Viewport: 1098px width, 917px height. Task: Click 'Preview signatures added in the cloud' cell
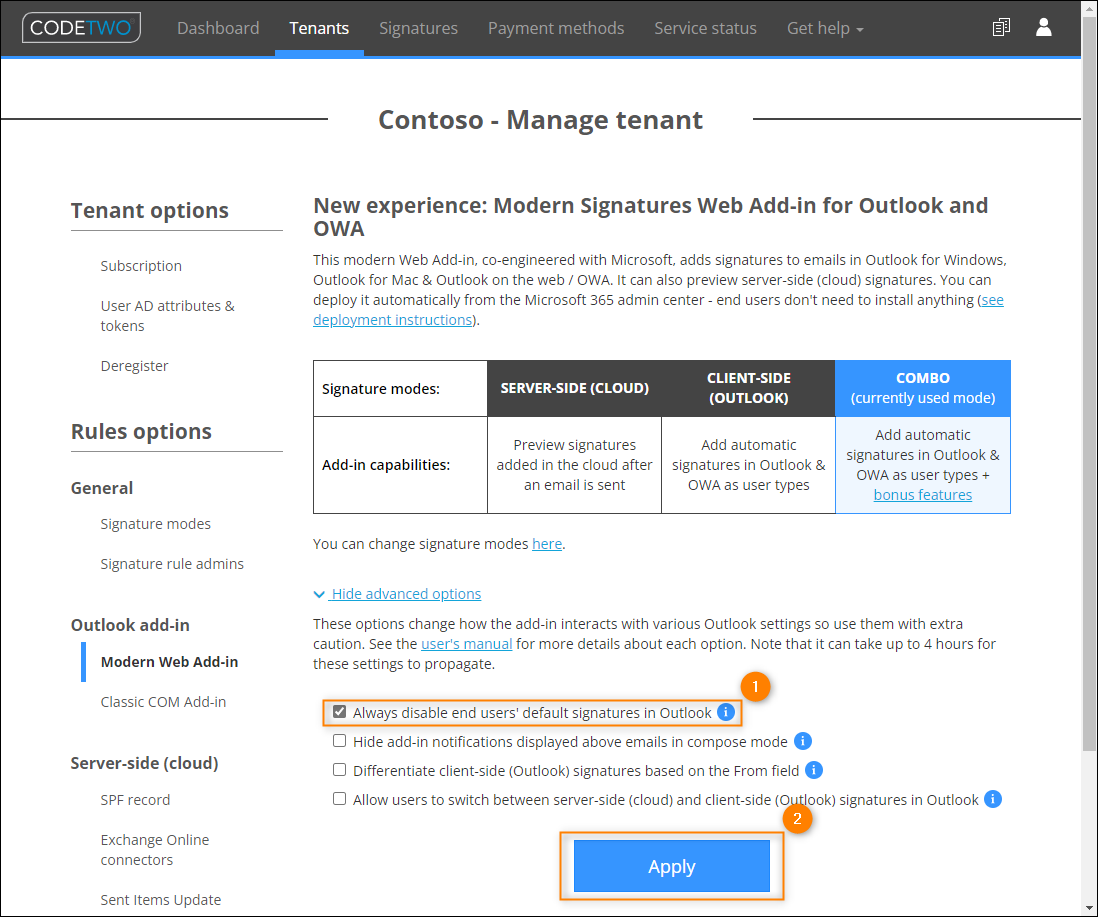coord(574,465)
